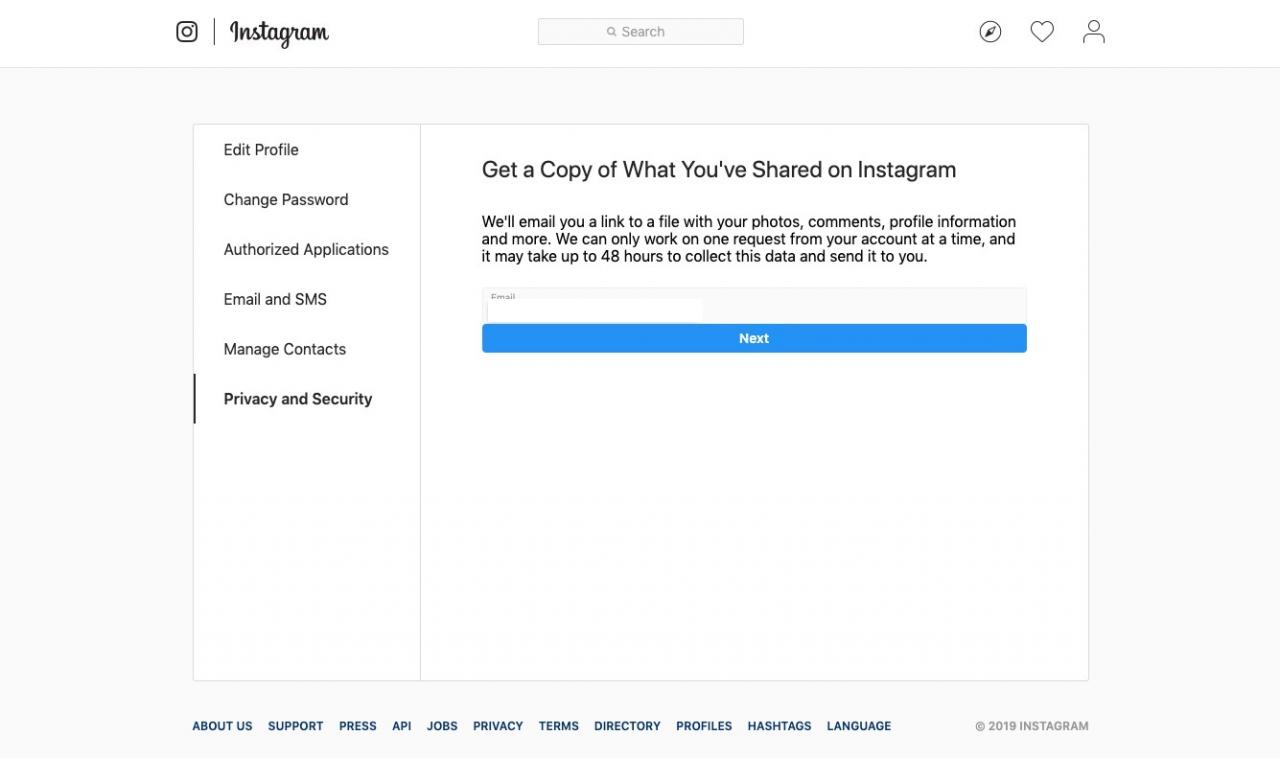
Task: Open the About Us footer link
Action: coord(222,726)
